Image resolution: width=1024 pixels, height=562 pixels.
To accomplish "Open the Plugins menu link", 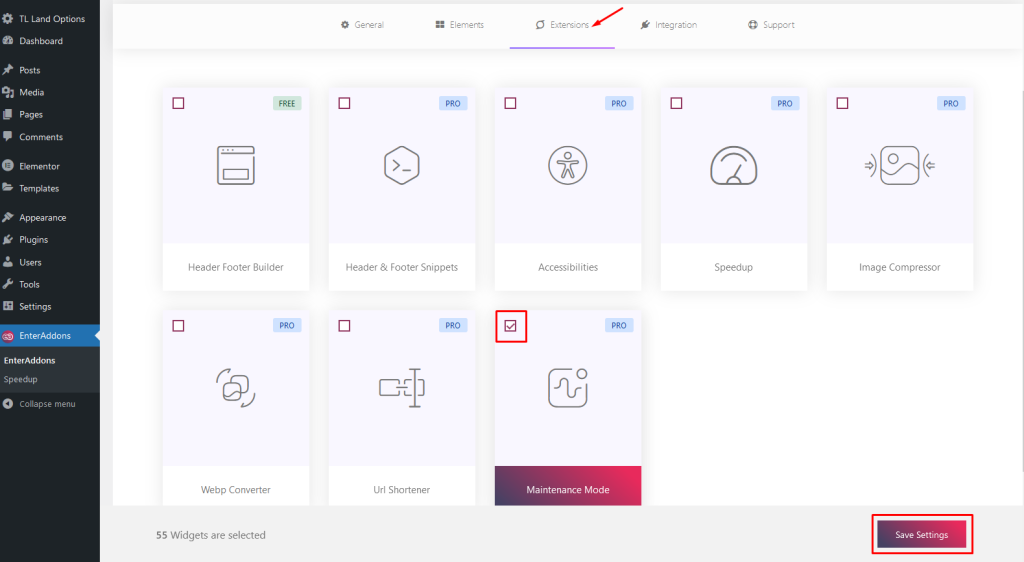I will 34,240.
